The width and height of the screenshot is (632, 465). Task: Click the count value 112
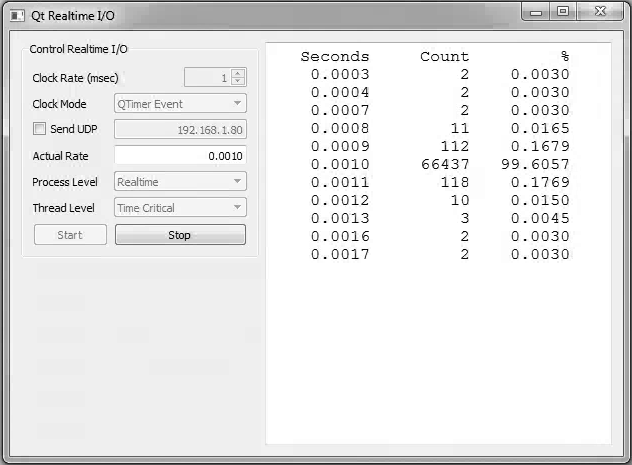tap(455, 146)
